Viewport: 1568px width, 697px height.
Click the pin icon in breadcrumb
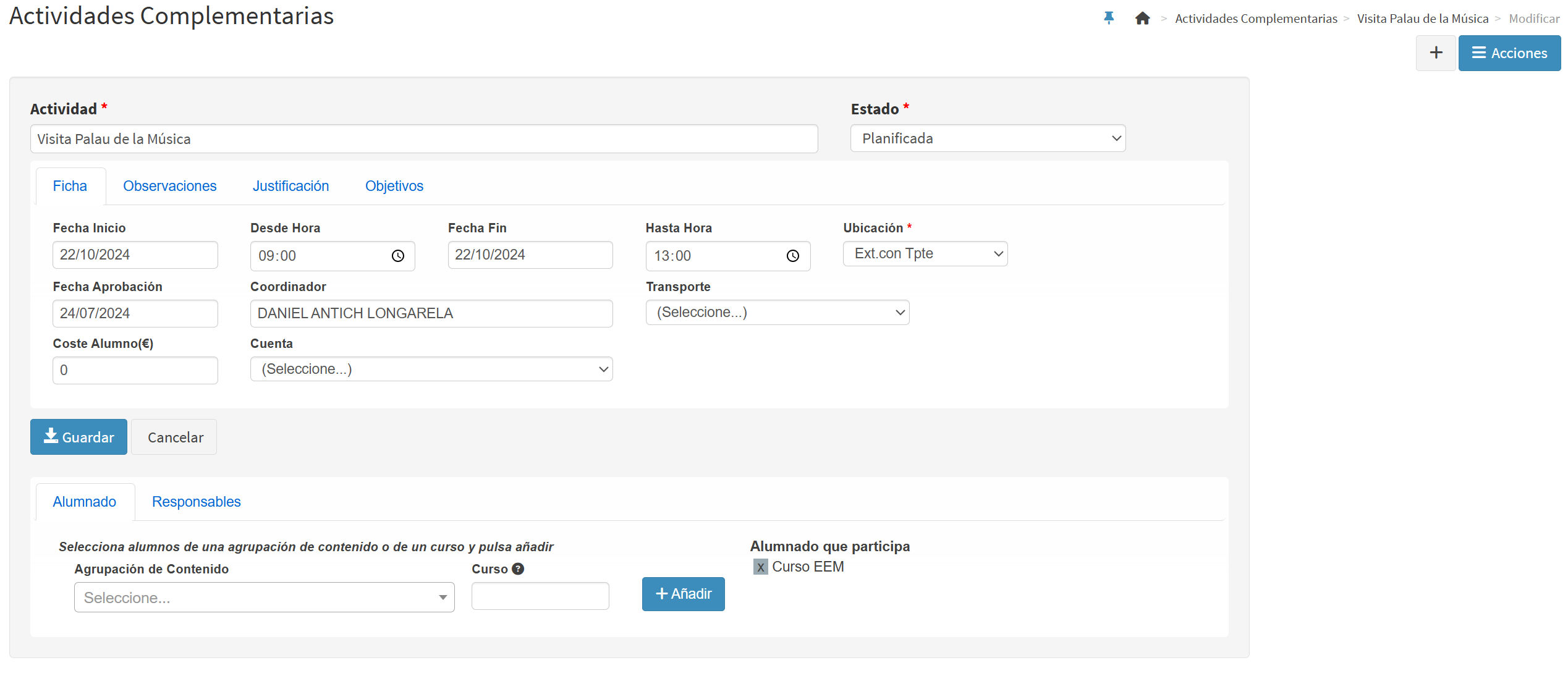point(1109,18)
